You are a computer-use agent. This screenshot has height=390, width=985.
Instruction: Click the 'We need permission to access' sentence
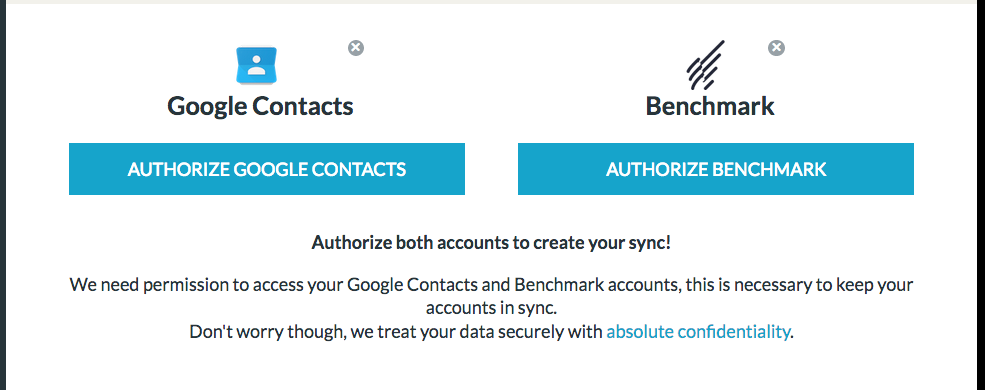coord(491,284)
